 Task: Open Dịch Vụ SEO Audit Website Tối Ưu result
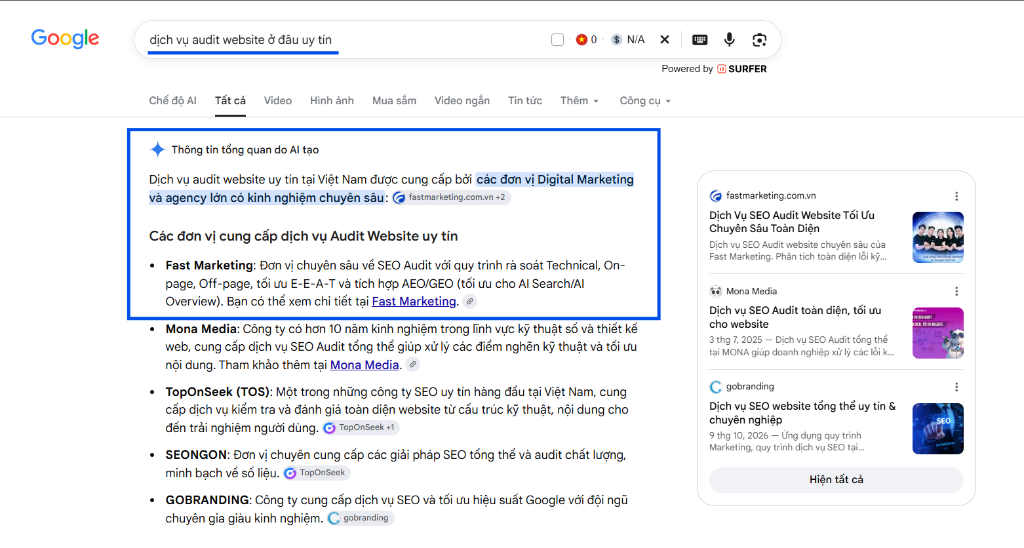[792, 221]
